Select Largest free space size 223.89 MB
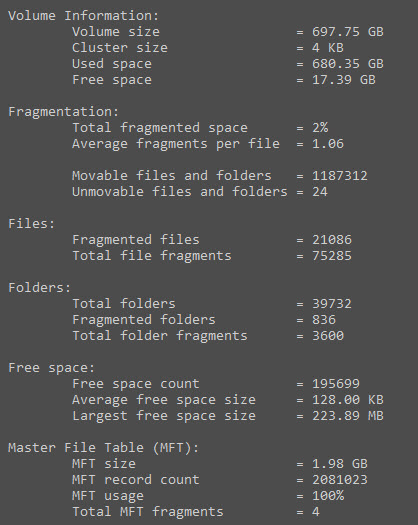Screen dimensions: 418x525 pos(348,416)
